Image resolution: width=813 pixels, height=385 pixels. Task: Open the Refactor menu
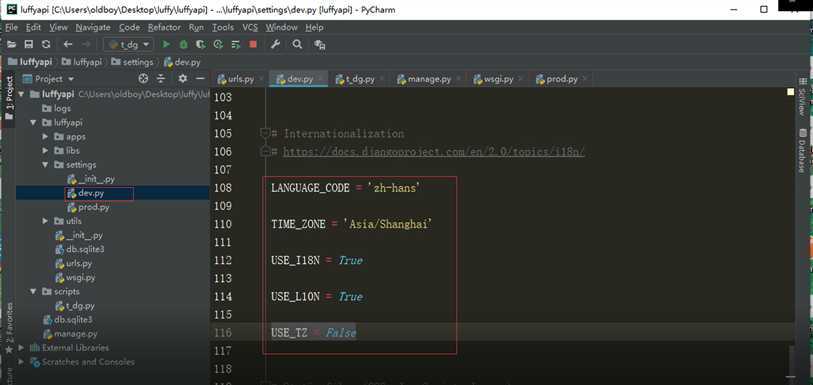pyautogui.click(x=164, y=27)
